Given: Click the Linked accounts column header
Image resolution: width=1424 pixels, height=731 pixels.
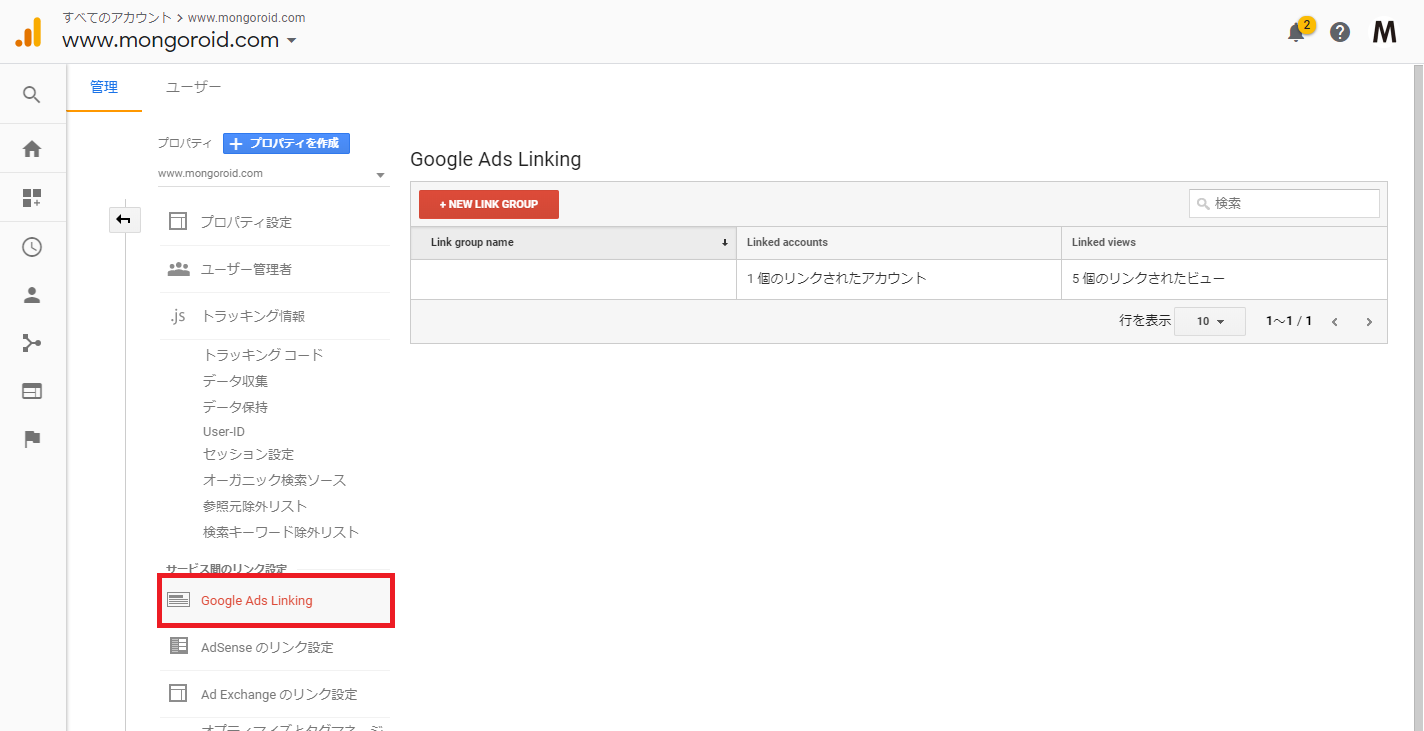Looking at the screenshot, I should tap(899, 243).
